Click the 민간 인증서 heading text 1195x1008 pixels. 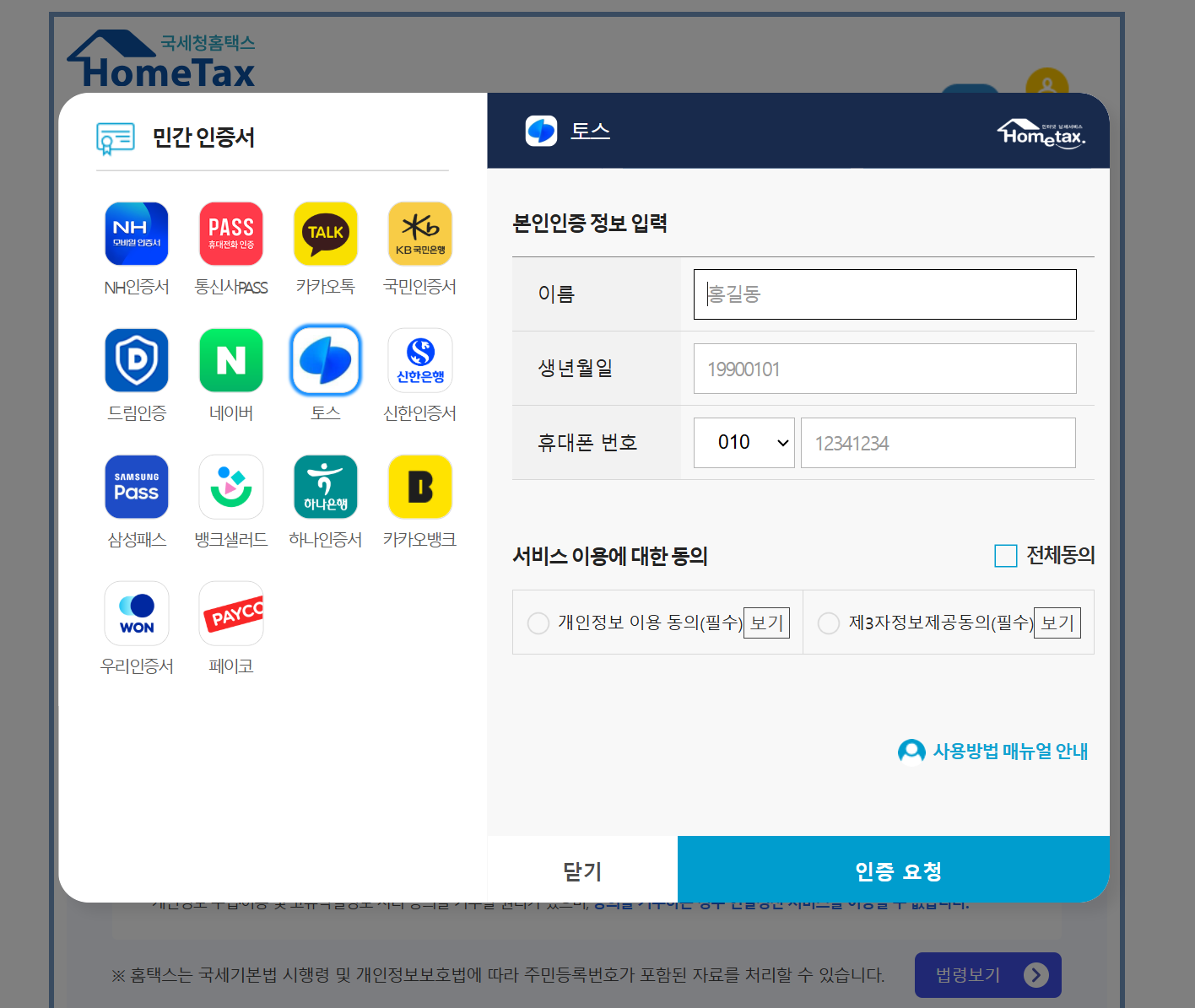click(203, 137)
